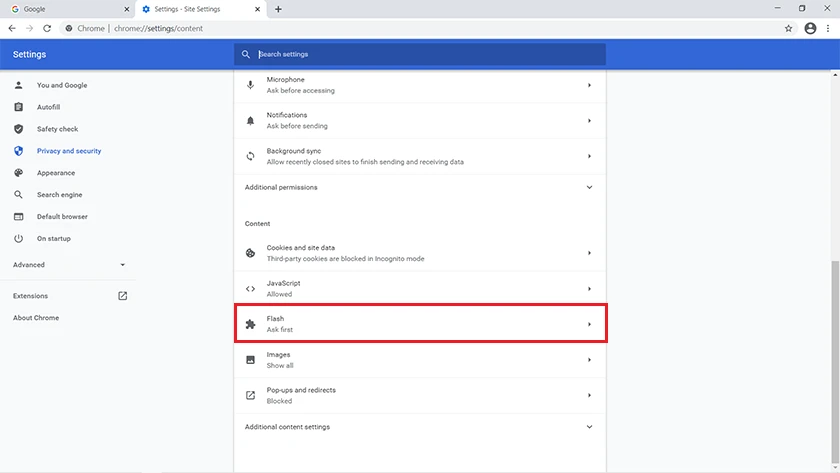Bookmark this page with star icon
This screenshot has height=473, width=840.
[788, 28]
